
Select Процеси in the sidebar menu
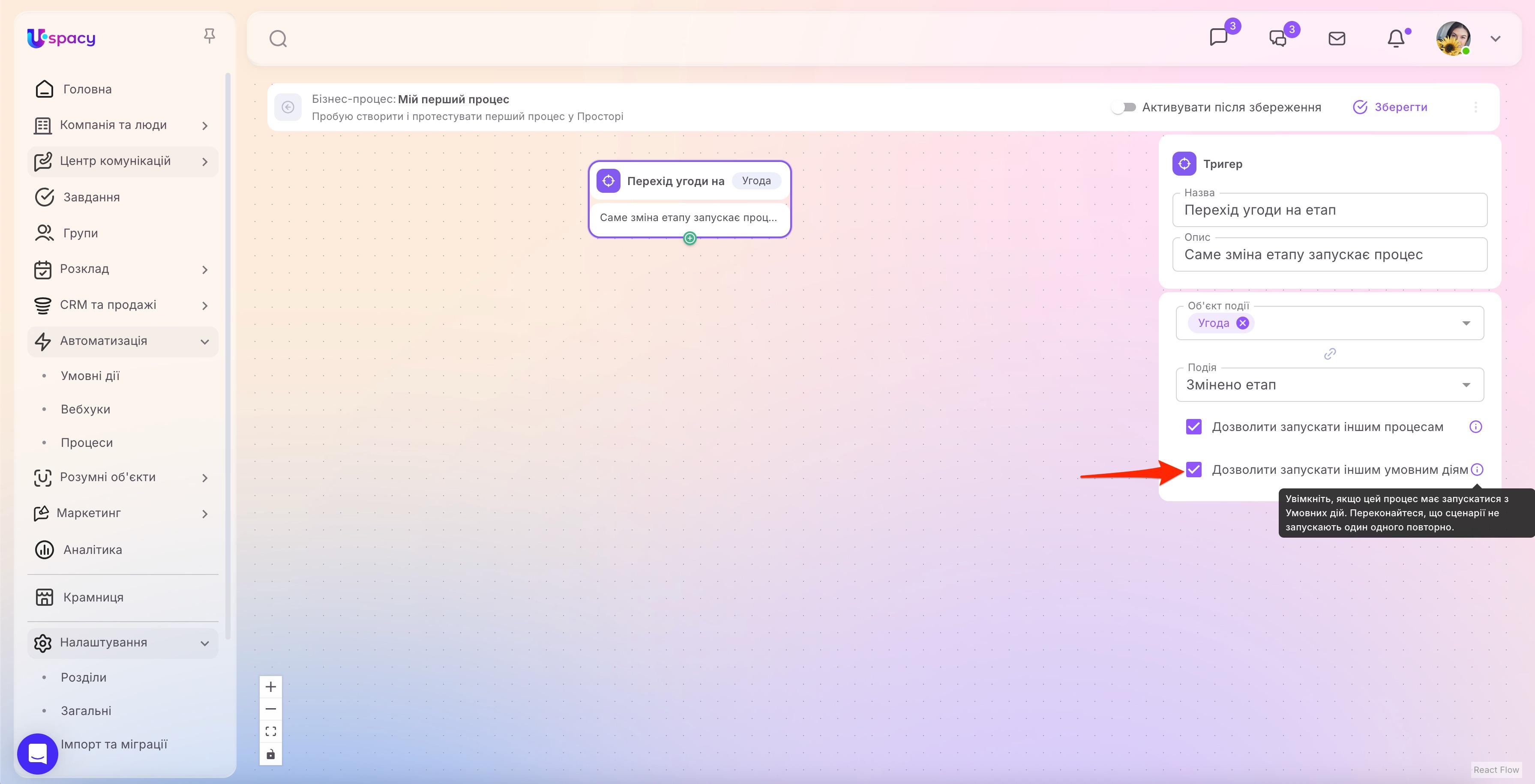[87, 442]
